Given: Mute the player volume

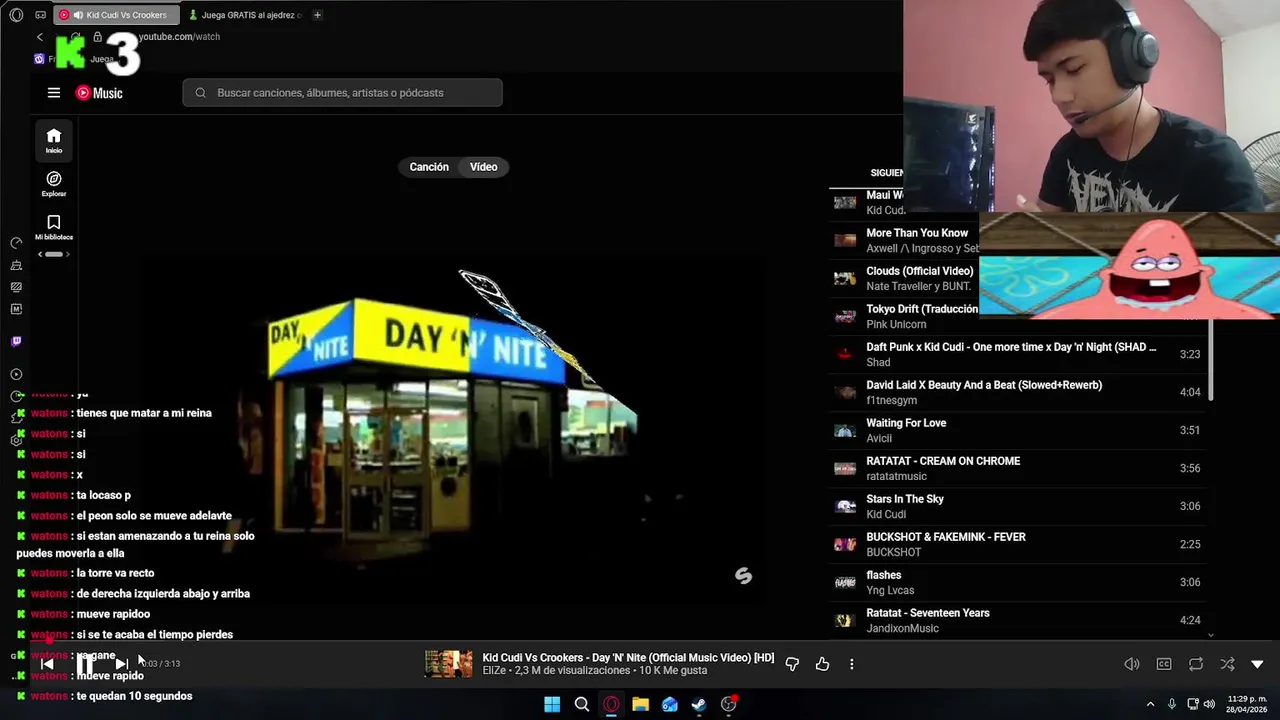Looking at the screenshot, I should (x=1132, y=664).
